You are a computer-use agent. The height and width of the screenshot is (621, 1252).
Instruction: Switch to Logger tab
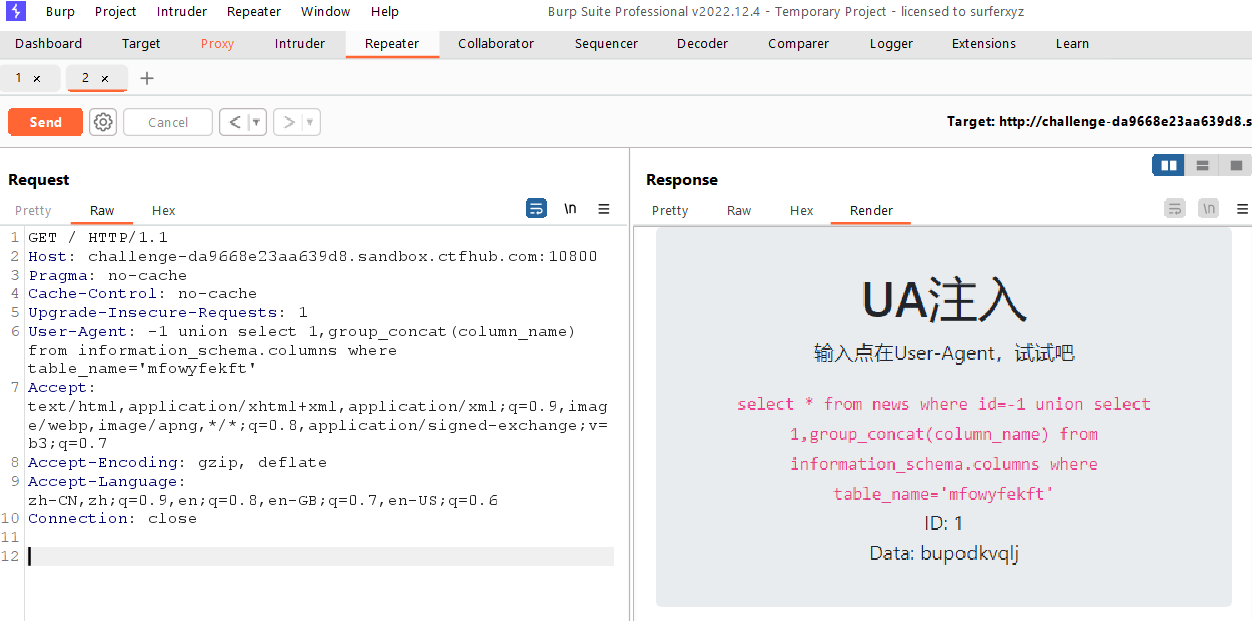[891, 44]
